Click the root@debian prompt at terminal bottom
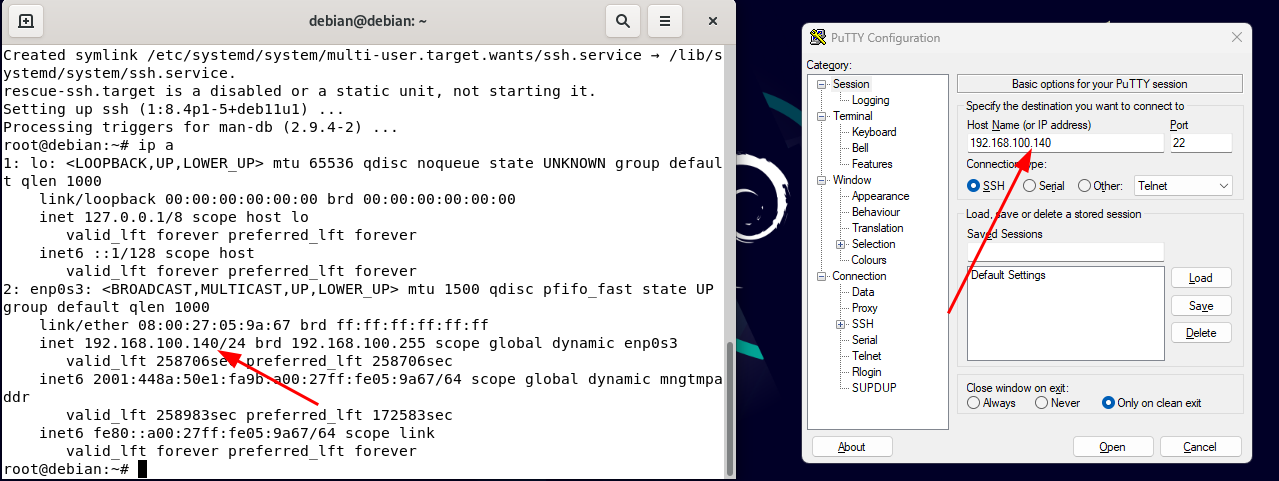This screenshot has width=1279, height=481. tap(66, 469)
